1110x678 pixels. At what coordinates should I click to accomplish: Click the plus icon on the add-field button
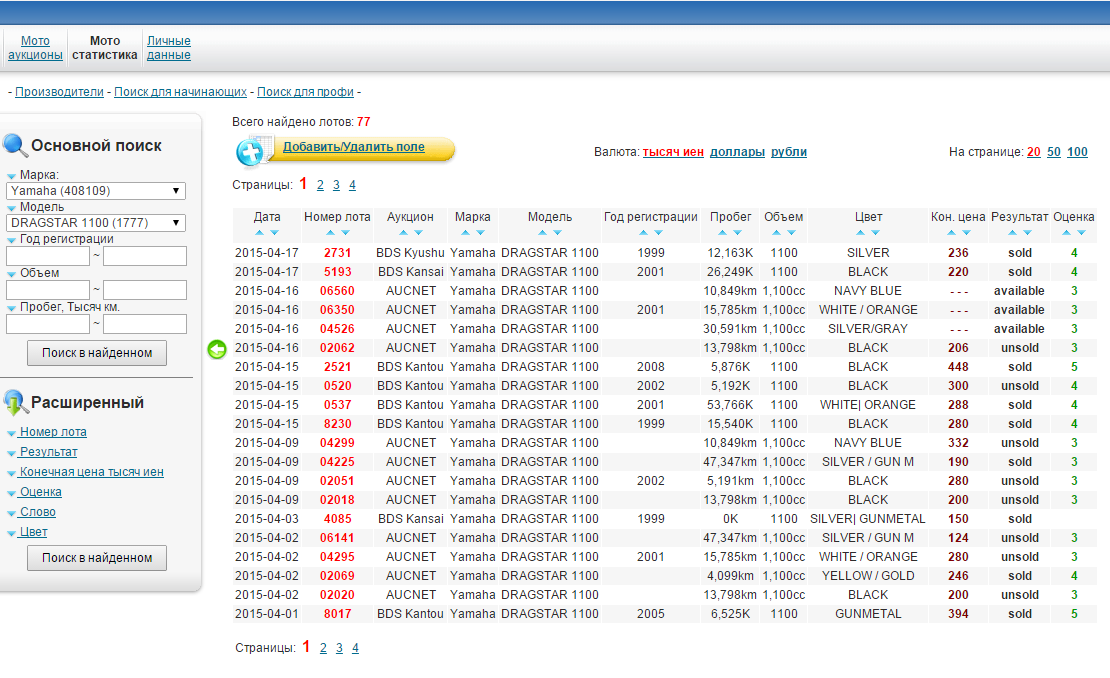point(249,152)
